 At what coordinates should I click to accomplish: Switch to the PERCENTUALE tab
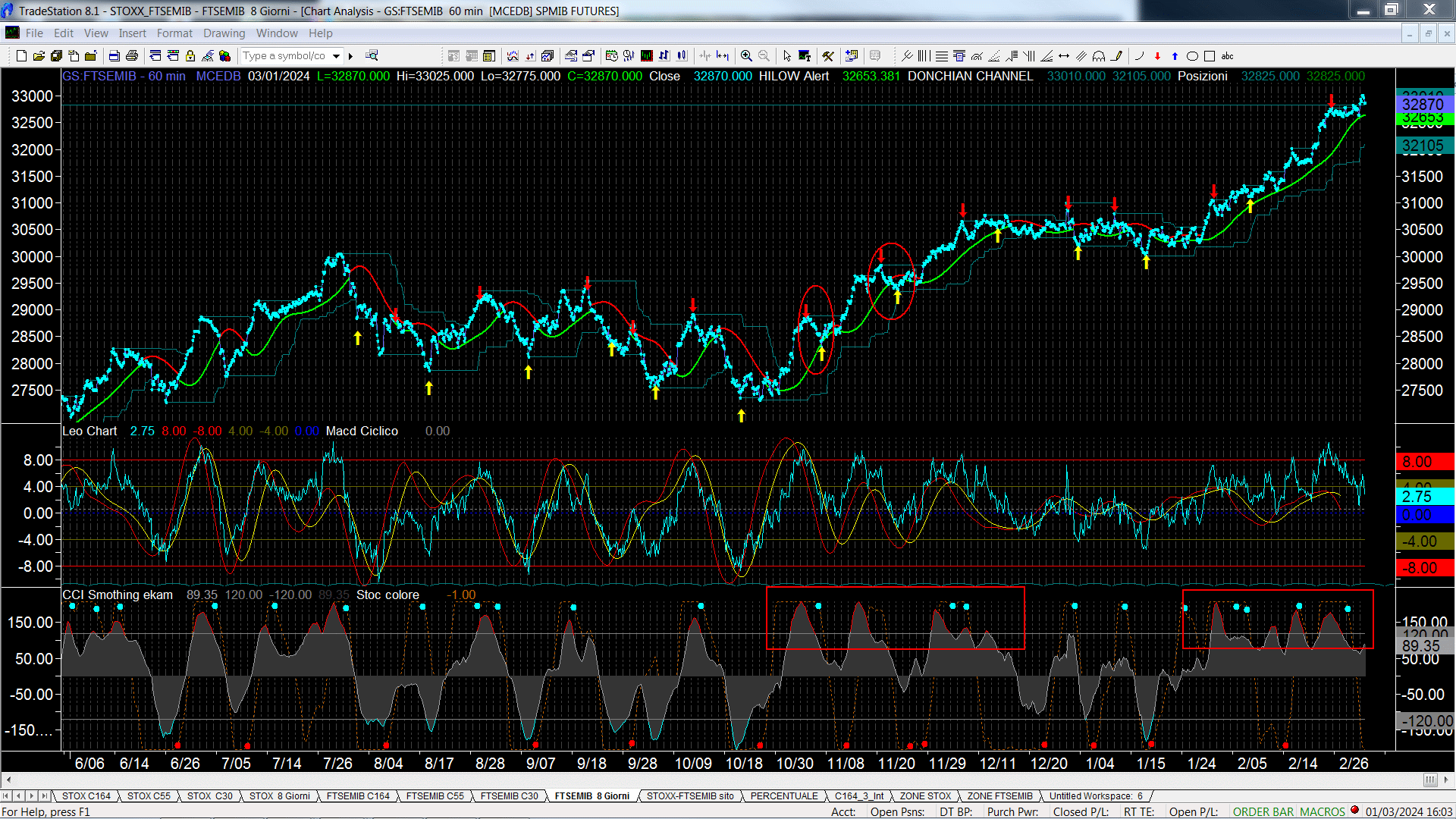tap(784, 795)
